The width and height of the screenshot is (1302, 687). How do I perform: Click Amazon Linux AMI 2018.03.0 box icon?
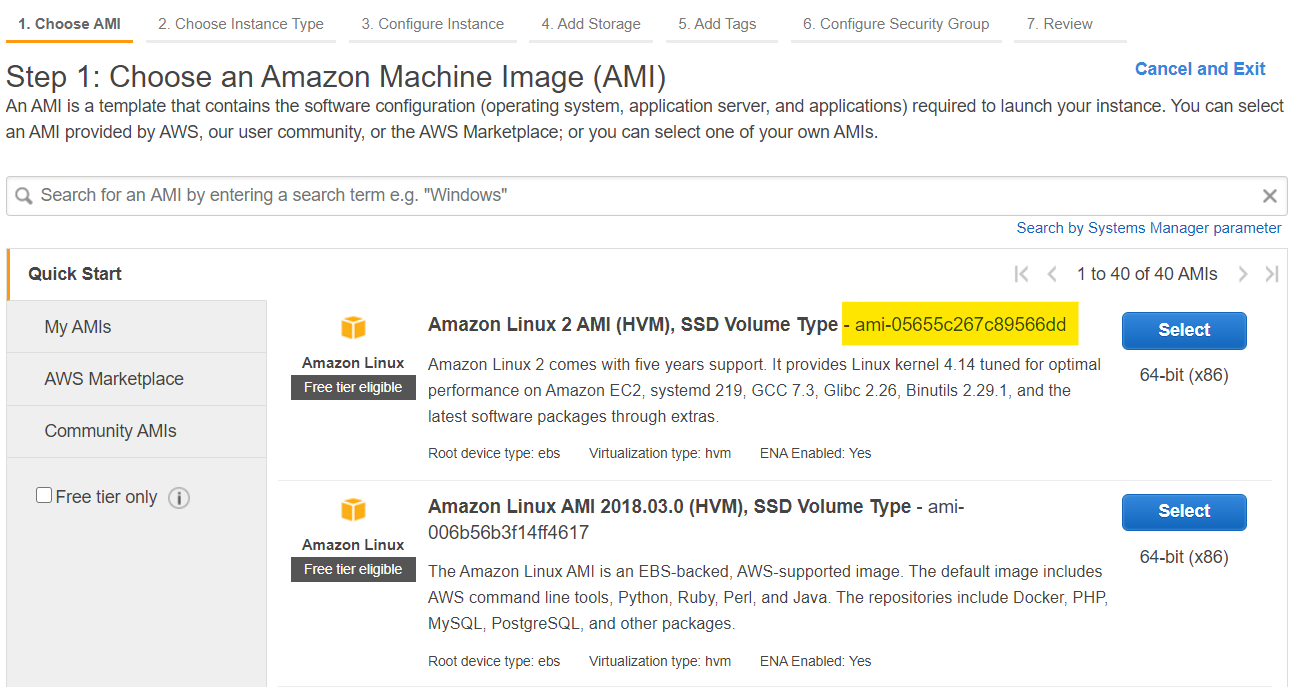click(353, 510)
